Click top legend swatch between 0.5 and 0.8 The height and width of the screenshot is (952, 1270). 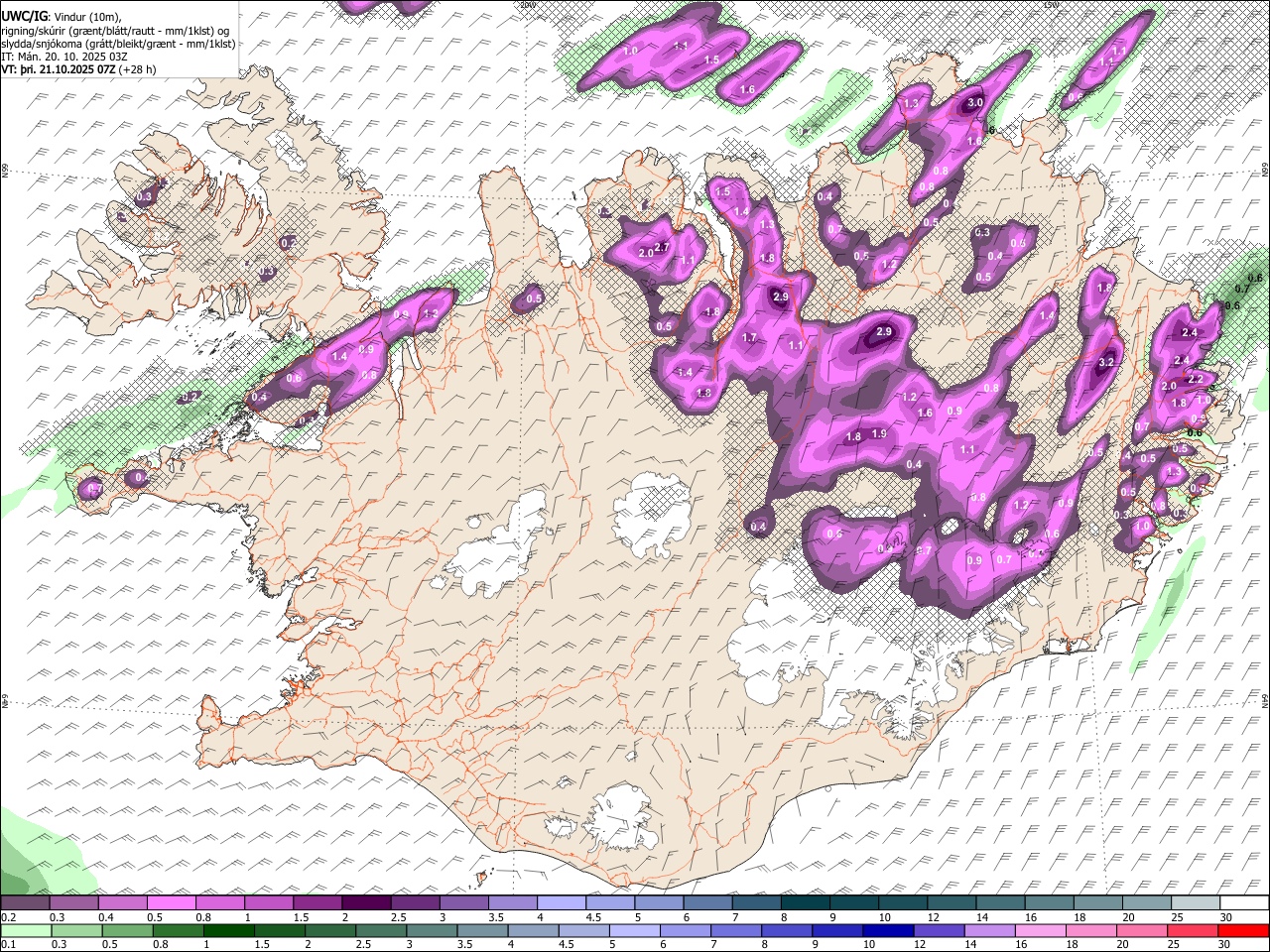(171, 903)
